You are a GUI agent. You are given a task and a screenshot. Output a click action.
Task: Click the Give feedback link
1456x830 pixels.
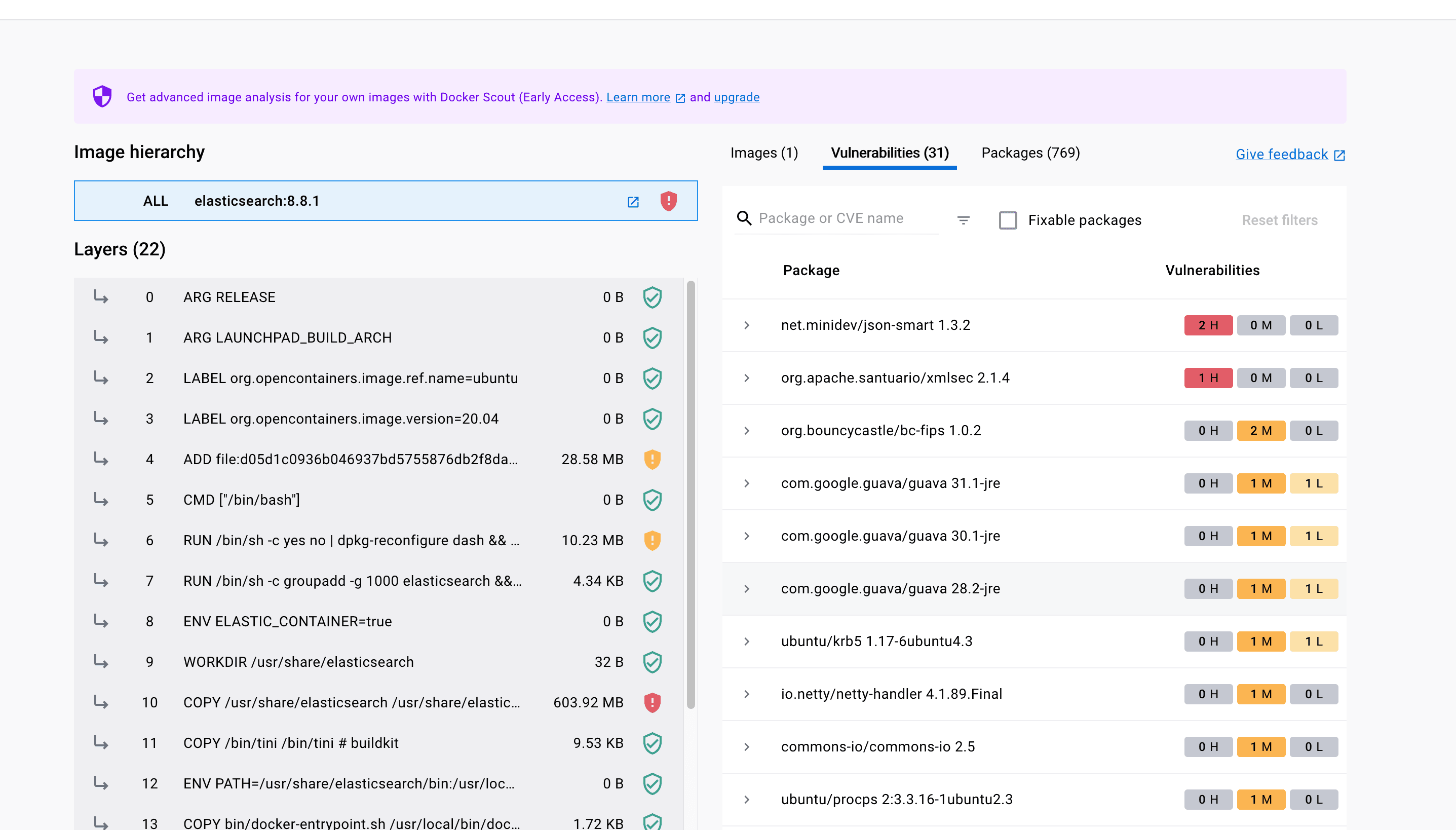click(x=1282, y=155)
